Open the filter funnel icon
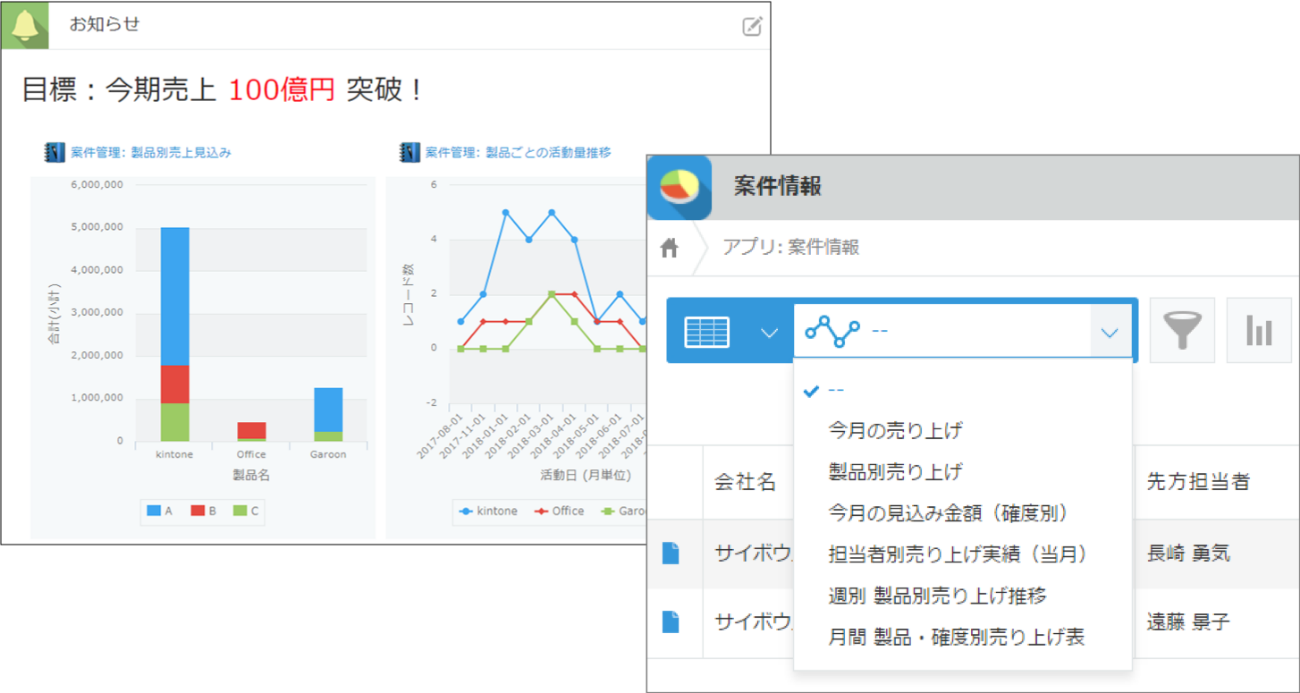The width and height of the screenshot is (1300, 693). coord(1182,330)
